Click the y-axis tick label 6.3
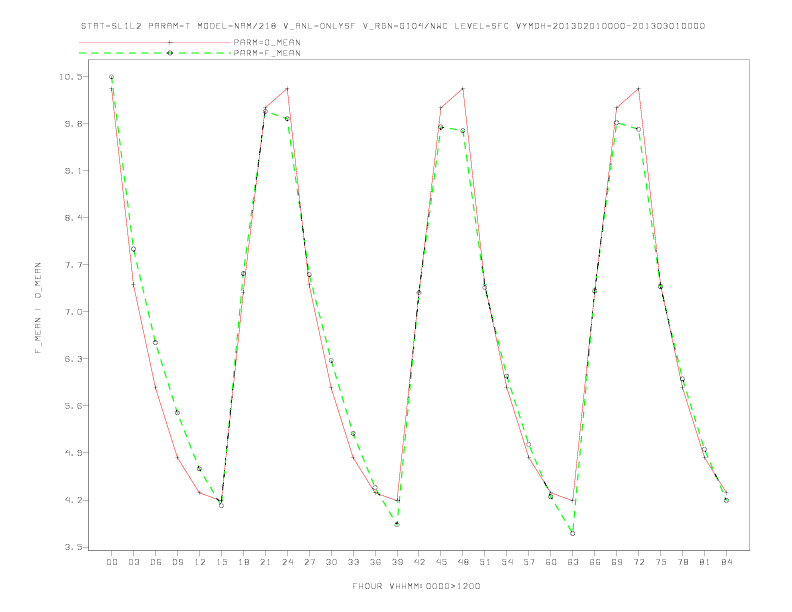The image size is (792, 612). click(x=72, y=359)
